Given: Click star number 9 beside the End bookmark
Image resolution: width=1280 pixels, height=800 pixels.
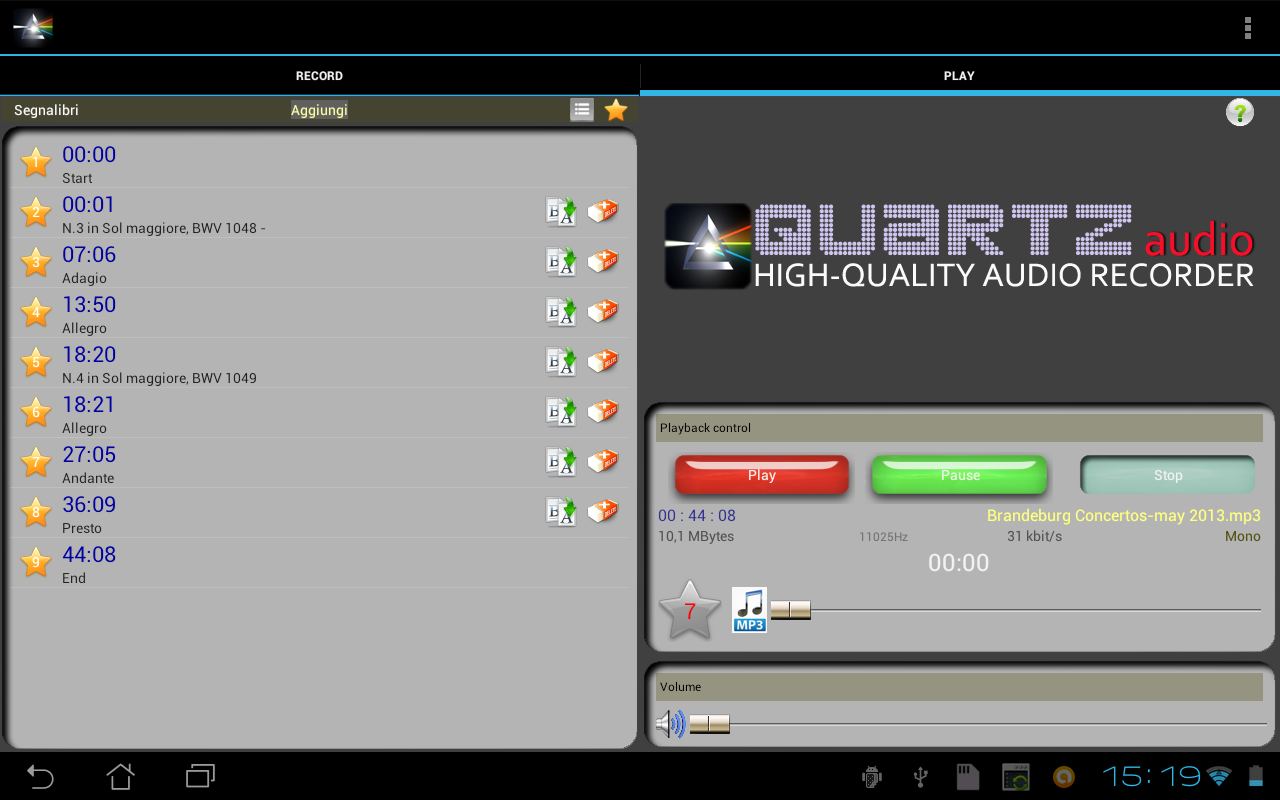Looking at the screenshot, I should pyautogui.click(x=36, y=562).
